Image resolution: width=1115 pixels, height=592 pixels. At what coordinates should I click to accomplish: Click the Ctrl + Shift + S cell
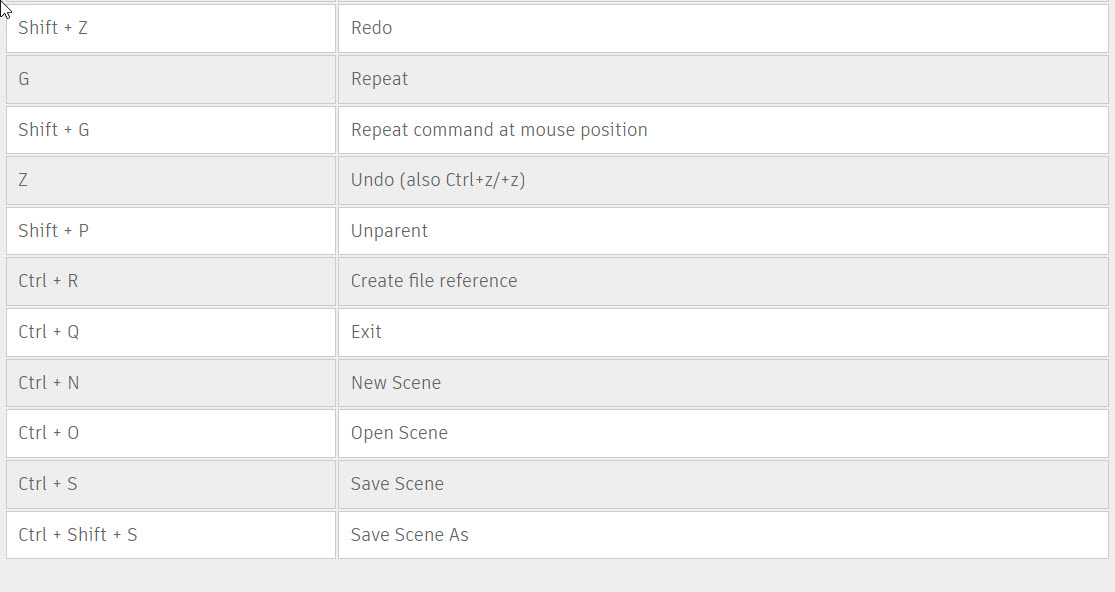[171, 535]
